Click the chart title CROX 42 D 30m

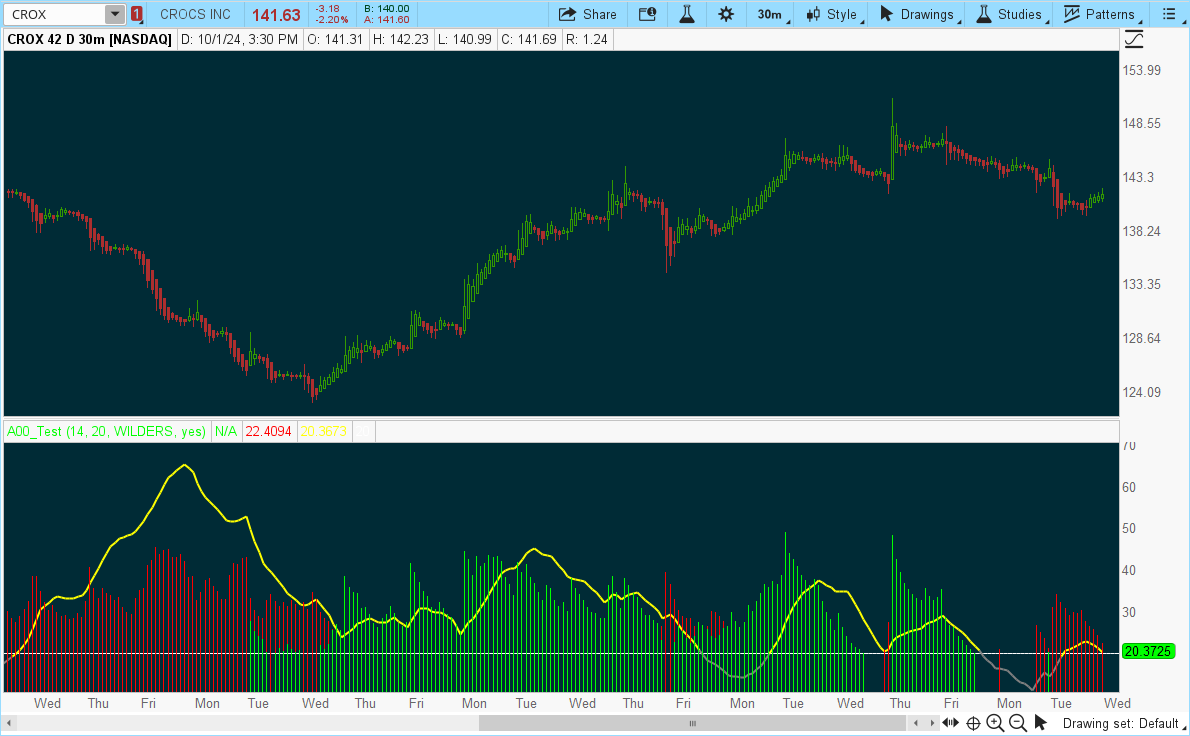pos(90,39)
